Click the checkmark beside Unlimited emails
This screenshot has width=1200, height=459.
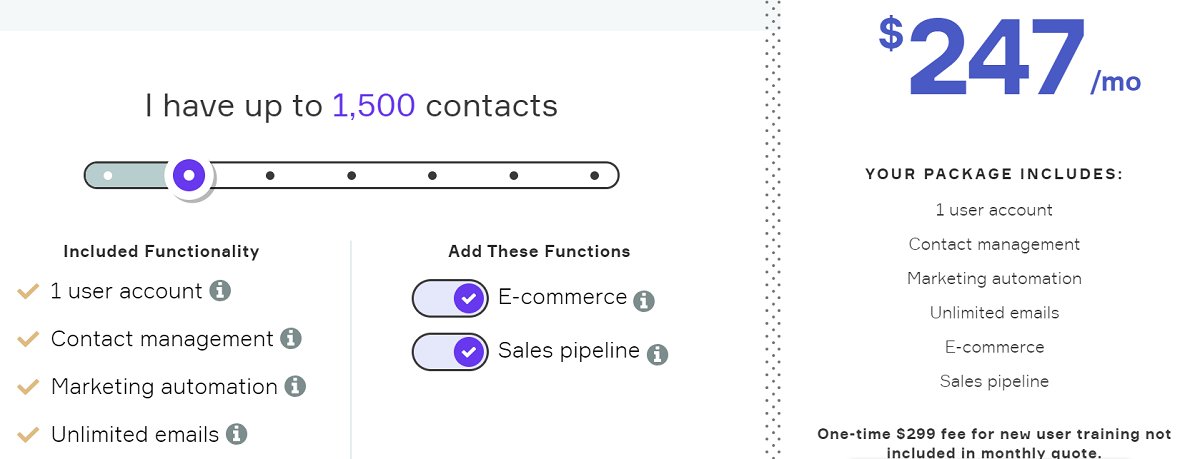click(28, 435)
